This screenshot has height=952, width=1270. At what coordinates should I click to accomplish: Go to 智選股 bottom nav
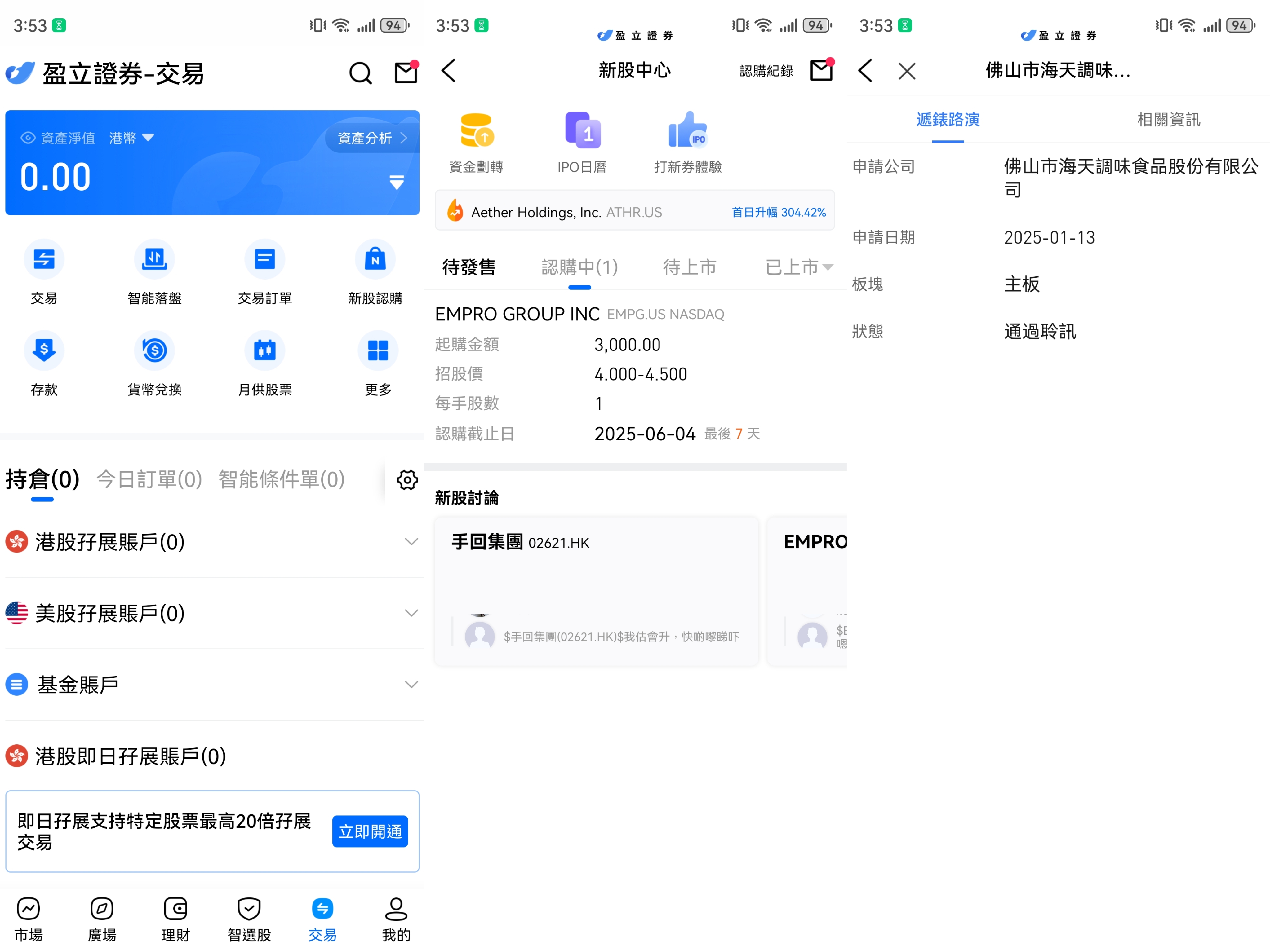(x=249, y=919)
